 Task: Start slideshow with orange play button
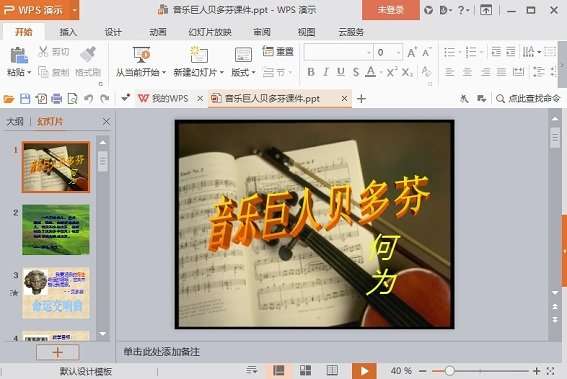tap(364, 371)
